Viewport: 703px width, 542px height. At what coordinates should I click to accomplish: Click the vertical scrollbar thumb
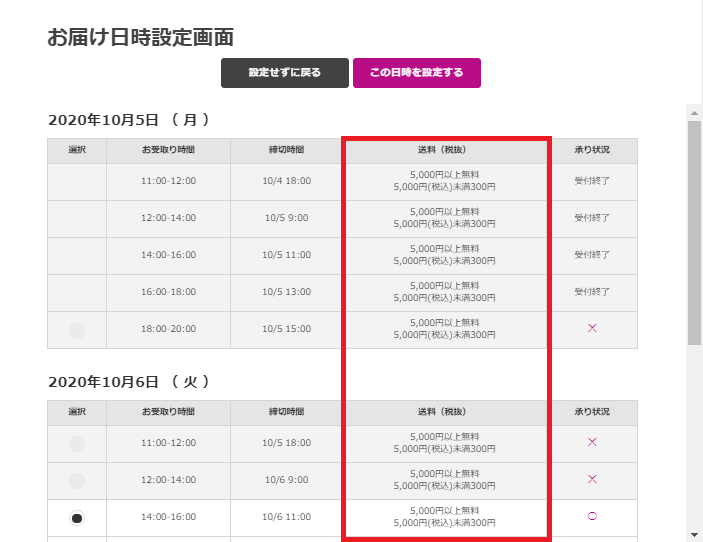pos(694,230)
